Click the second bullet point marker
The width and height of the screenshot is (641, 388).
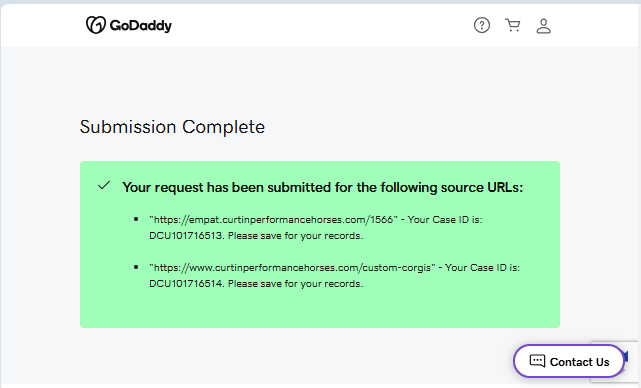[136, 268]
